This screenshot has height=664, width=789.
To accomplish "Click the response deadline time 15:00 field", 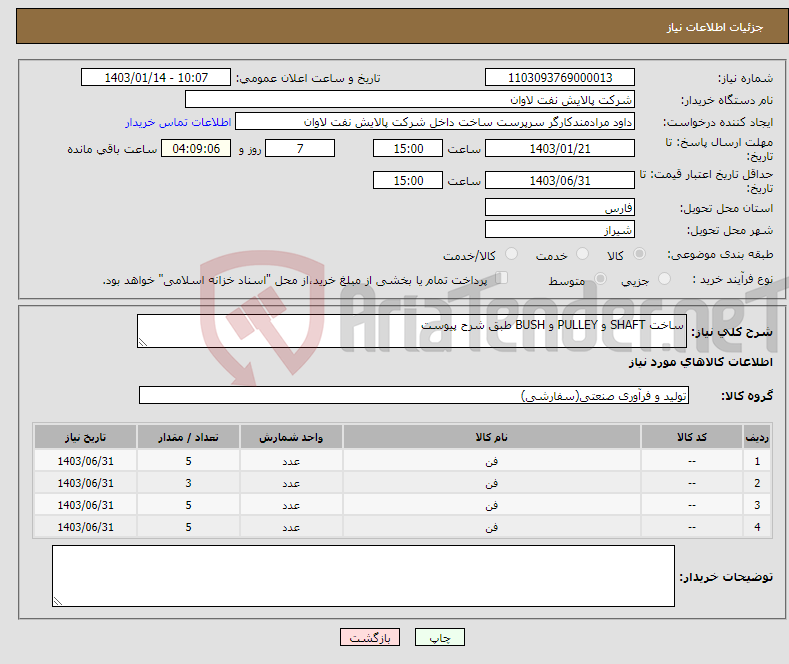I will point(408,148).
